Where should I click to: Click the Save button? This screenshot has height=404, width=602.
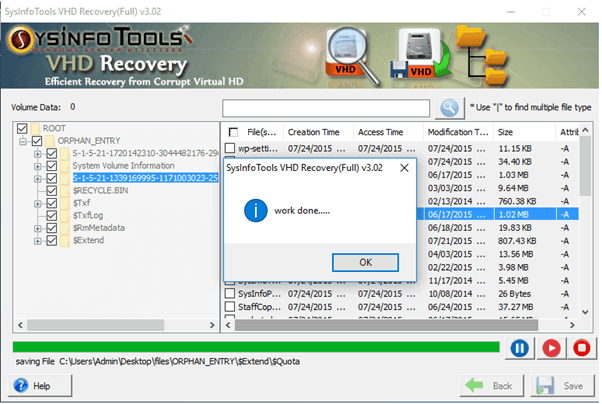coord(562,386)
